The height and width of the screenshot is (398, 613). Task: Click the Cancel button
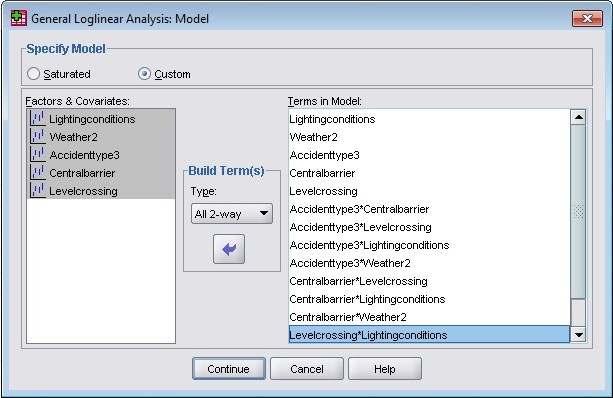(307, 369)
